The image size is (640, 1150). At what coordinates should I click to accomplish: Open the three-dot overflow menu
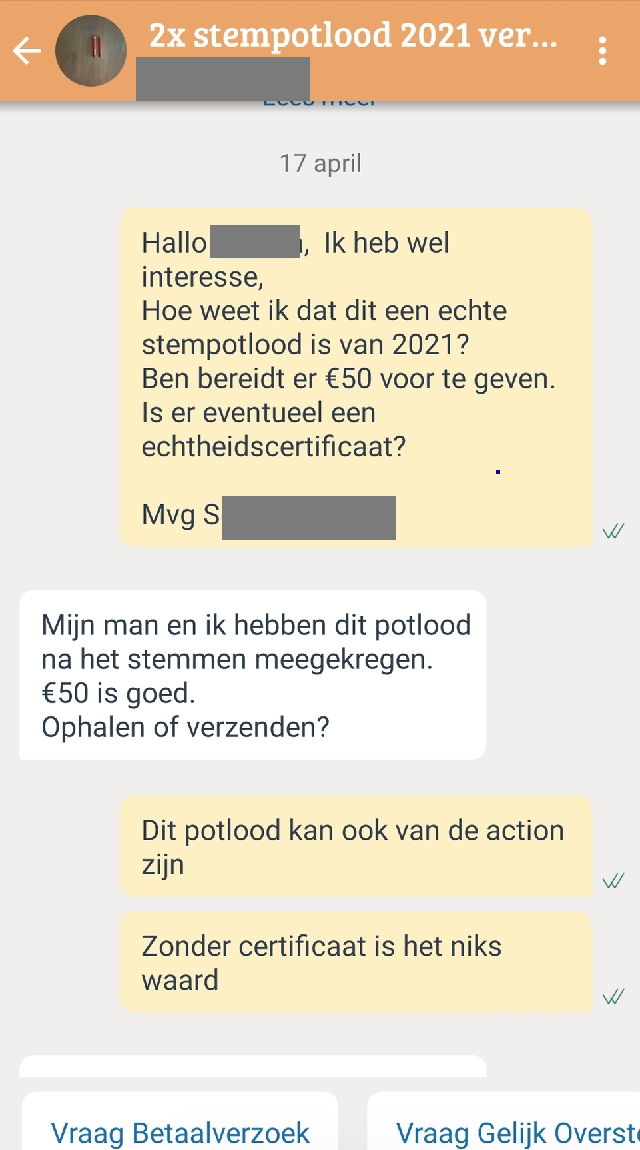602,51
